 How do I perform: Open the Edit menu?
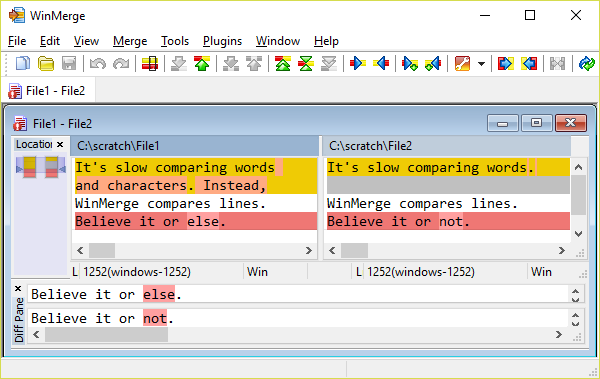pos(50,41)
